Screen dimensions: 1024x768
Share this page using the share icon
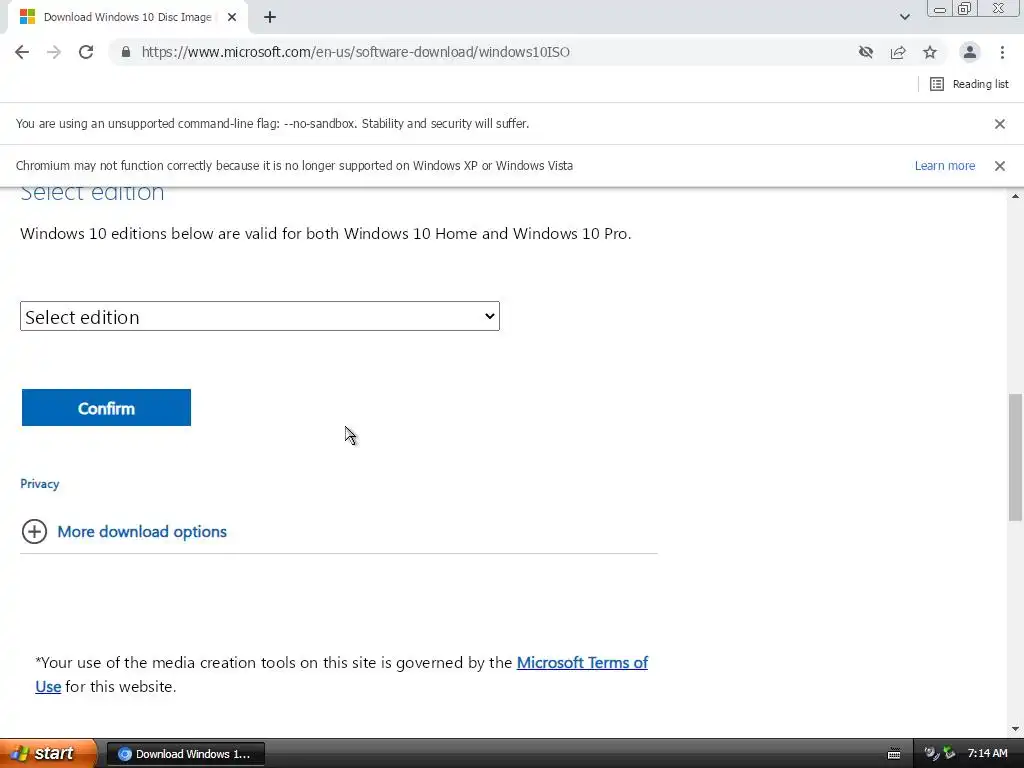coord(898,52)
